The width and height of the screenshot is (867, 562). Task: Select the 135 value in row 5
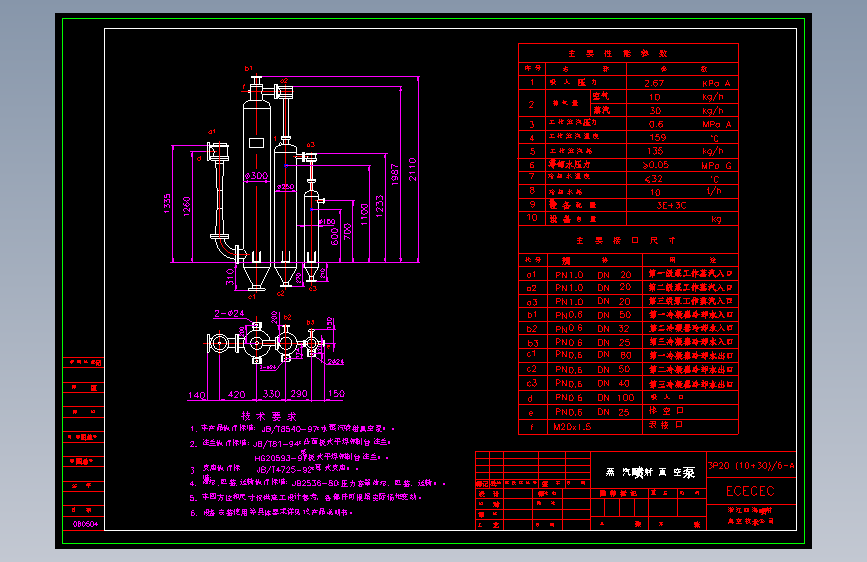pos(655,150)
